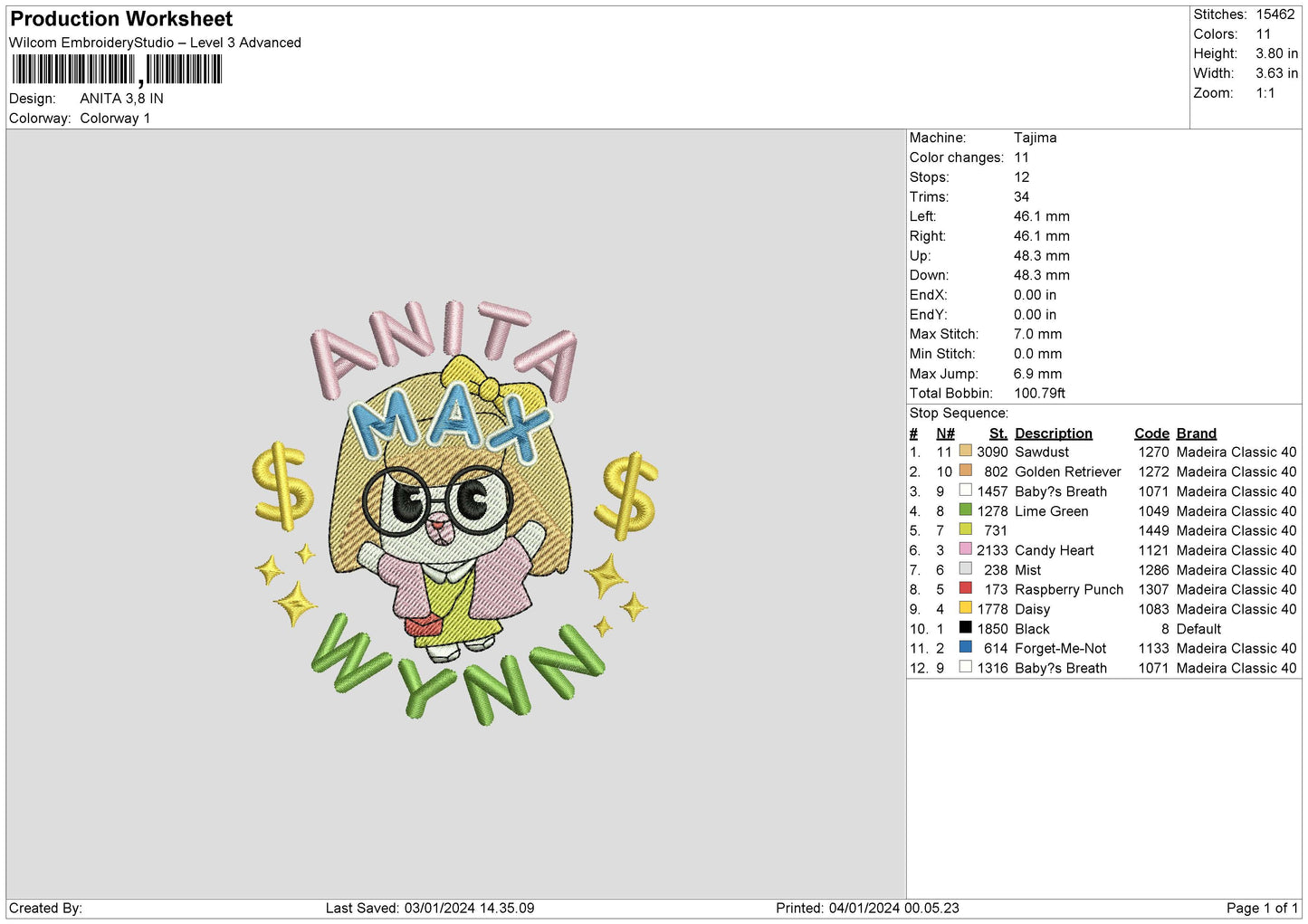Choose the Daisy color swatch

pos(966,608)
